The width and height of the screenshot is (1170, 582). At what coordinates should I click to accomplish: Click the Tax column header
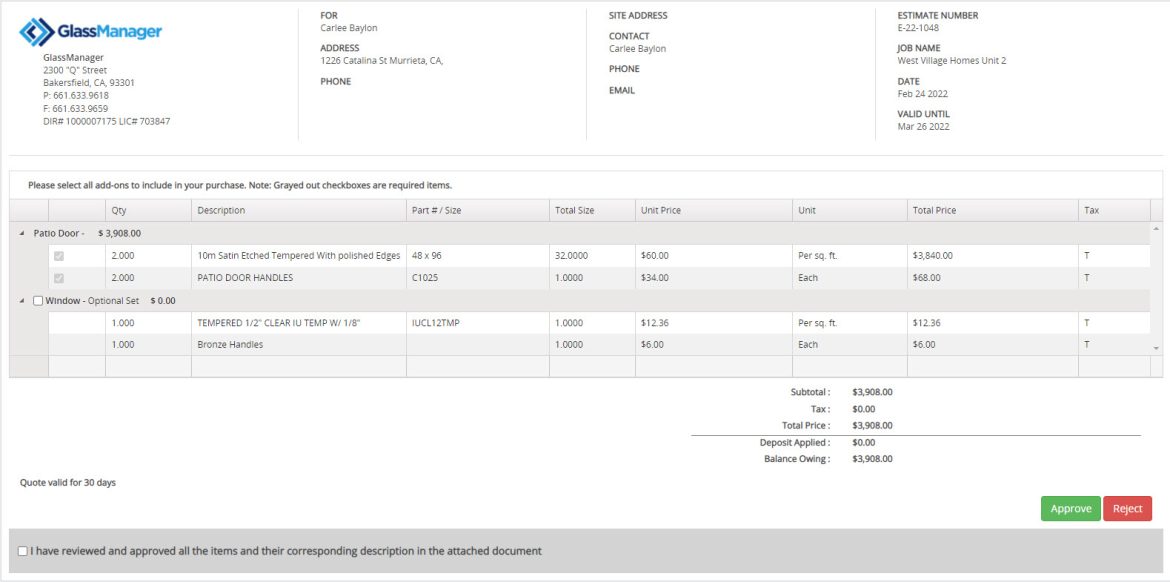[1091, 211]
